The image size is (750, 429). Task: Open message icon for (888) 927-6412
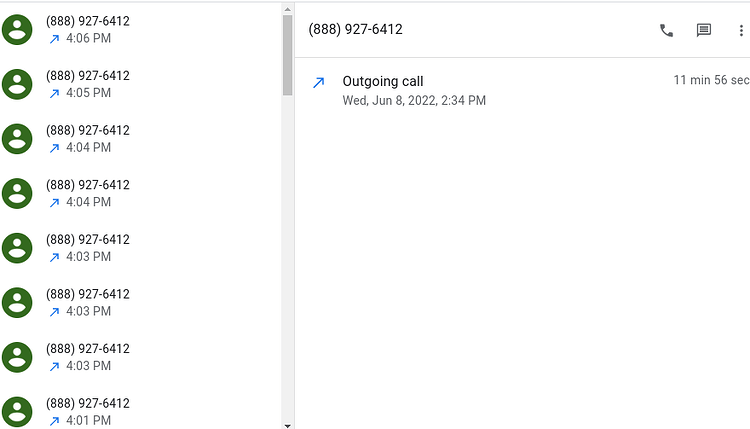click(x=704, y=31)
